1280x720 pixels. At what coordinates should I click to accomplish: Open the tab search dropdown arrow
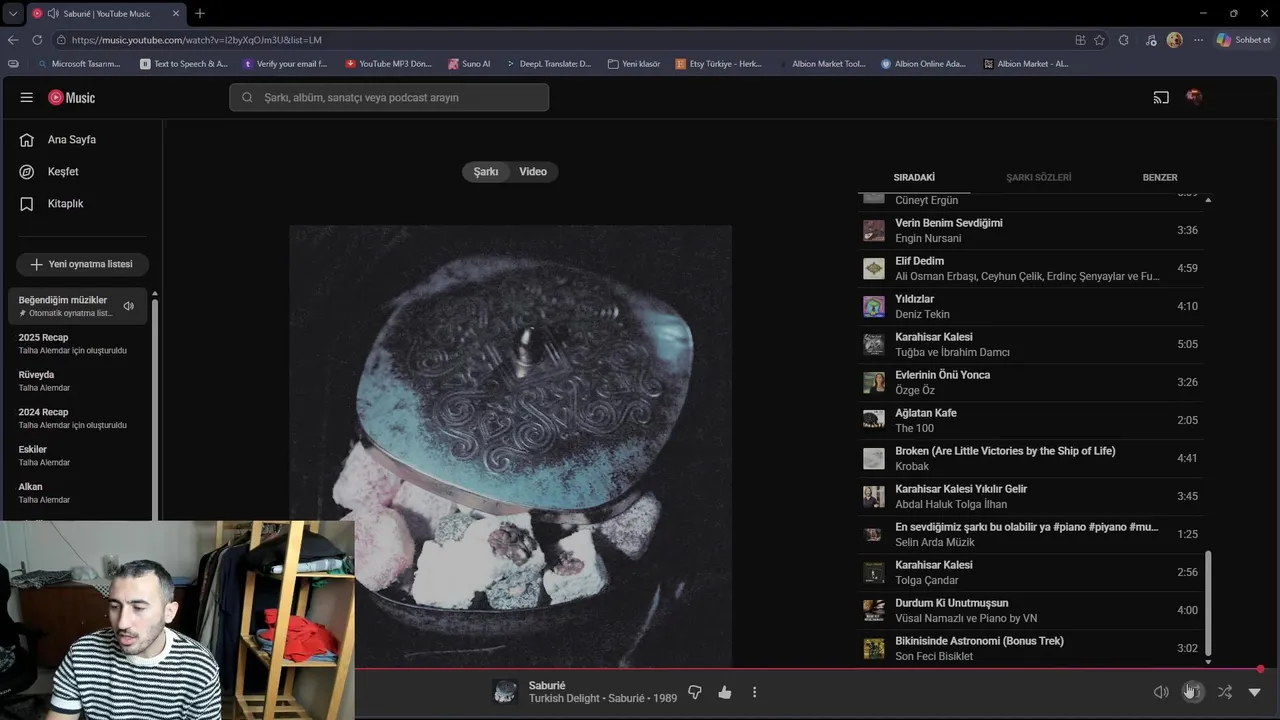pyautogui.click(x=13, y=14)
